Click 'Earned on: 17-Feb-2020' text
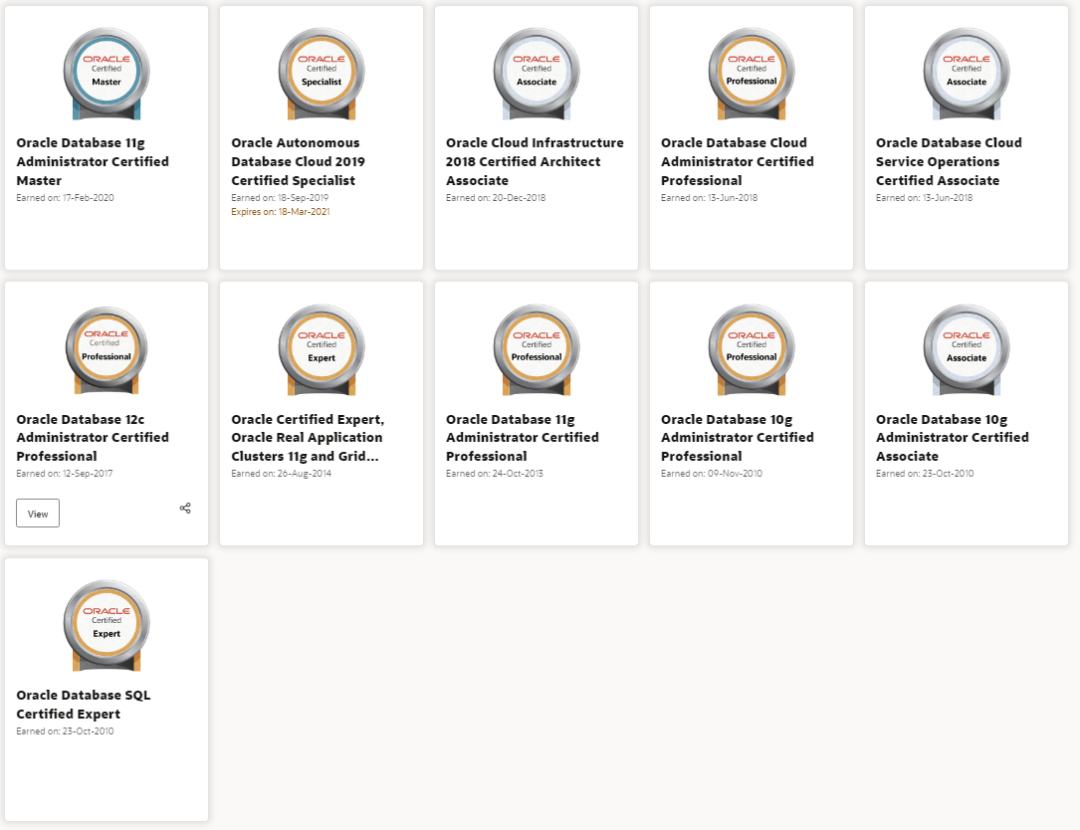 click(65, 198)
